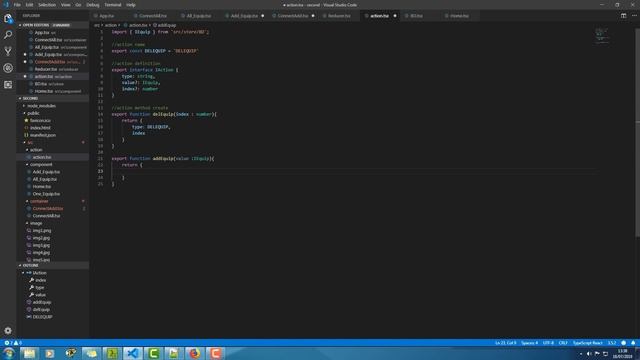
Task: Open the Terminal menu
Action: [x=113, y=5]
